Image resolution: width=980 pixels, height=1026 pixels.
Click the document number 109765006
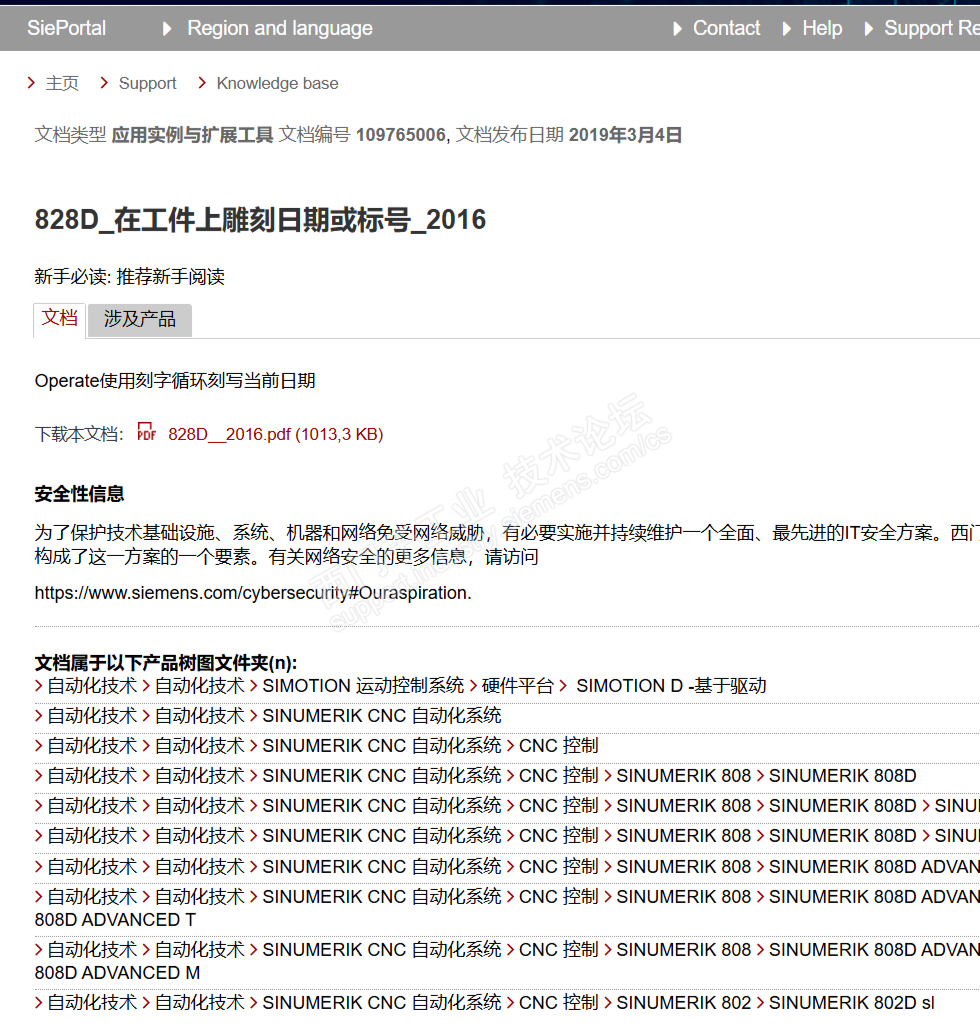400,135
